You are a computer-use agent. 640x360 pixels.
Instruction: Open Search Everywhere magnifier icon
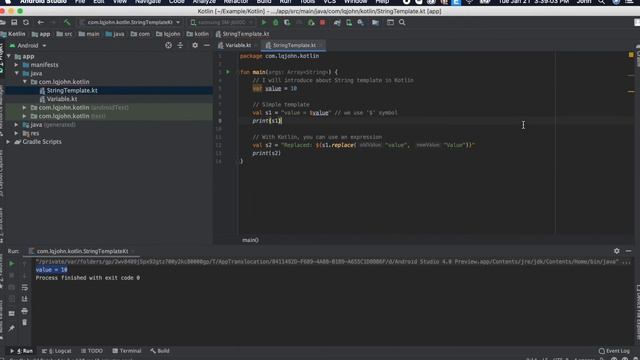(x=402, y=22)
